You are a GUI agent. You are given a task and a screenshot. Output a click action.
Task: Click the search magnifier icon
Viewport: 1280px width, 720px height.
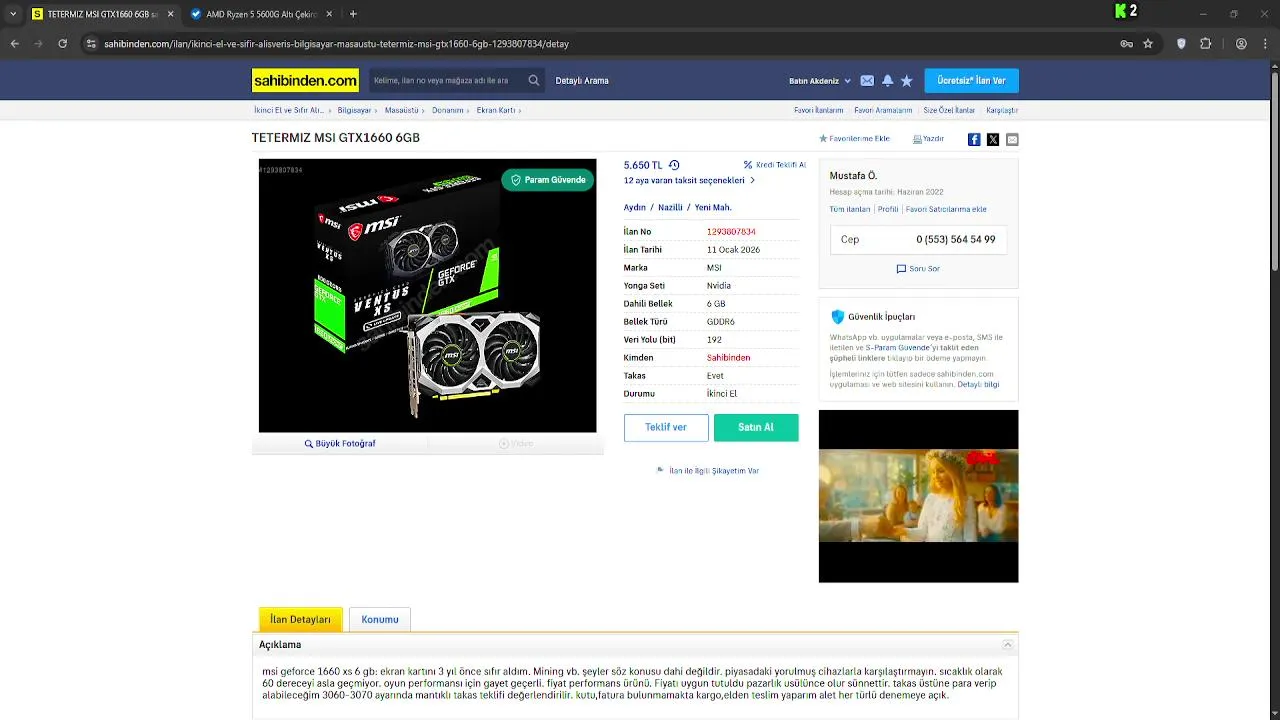pyautogui.click(x=534, y=80)
